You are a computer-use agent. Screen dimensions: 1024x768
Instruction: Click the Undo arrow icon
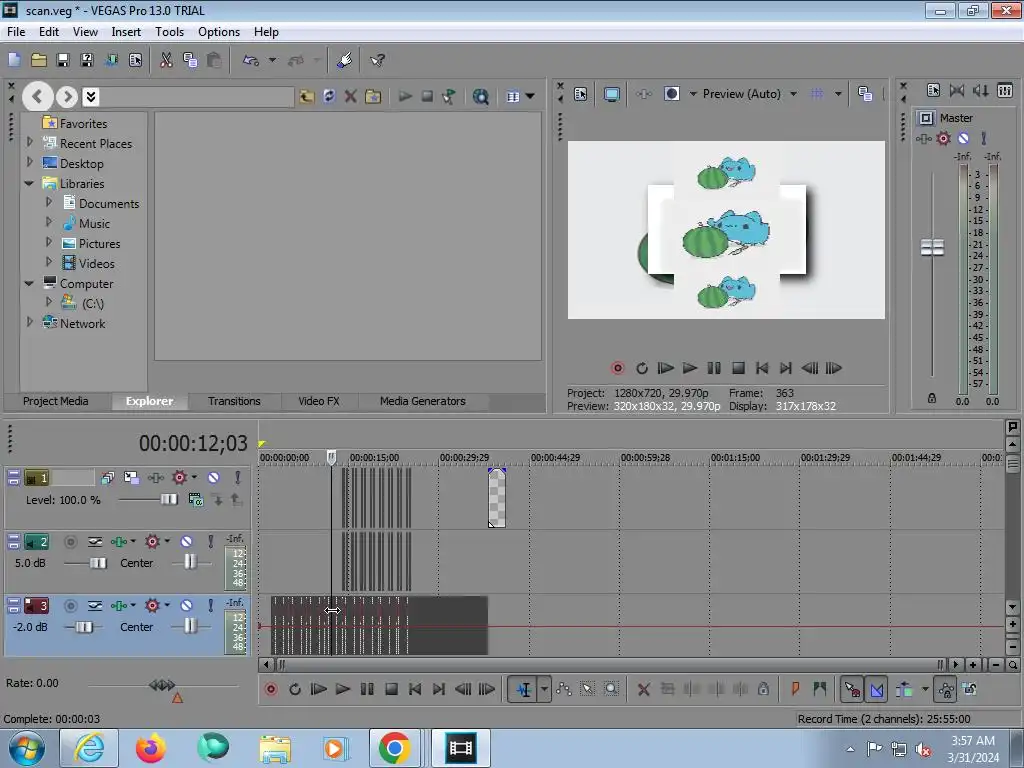point(251,60)
